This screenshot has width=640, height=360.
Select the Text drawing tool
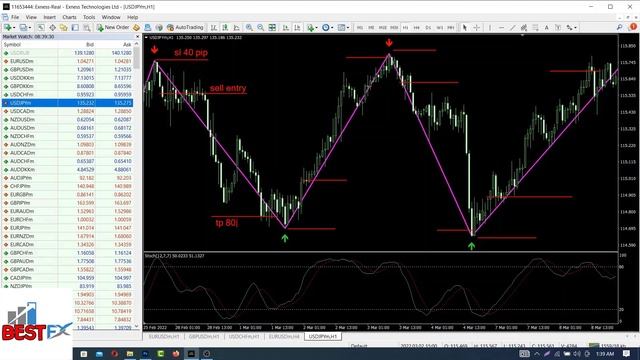tap(547, 27)
